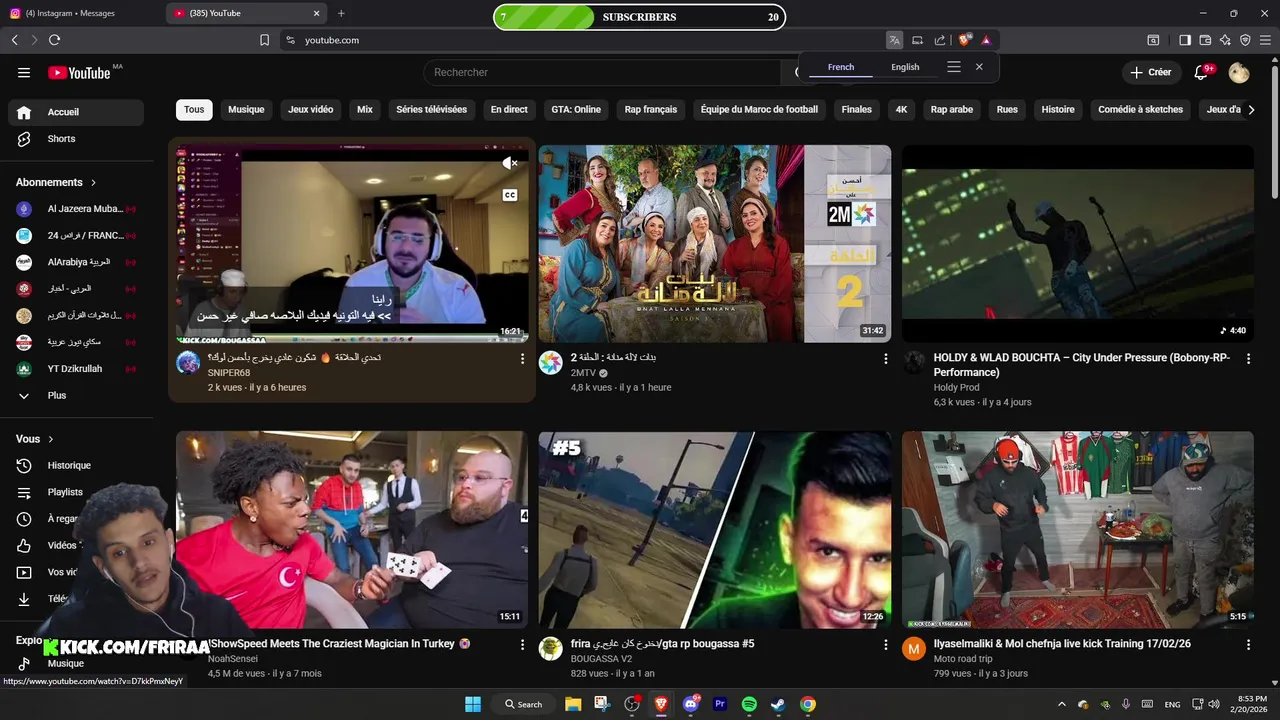The height and width of the screenshot is (720, 1280).
Task: Open Brave Rewards triangle icon
Action: point(986,40)
